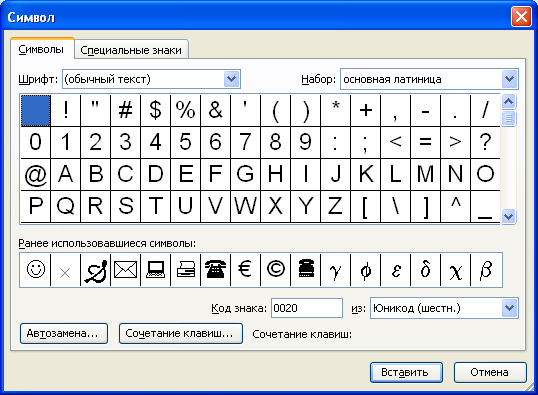Select the digit 0 cell

pyautogui.click(x=36, y=142)
